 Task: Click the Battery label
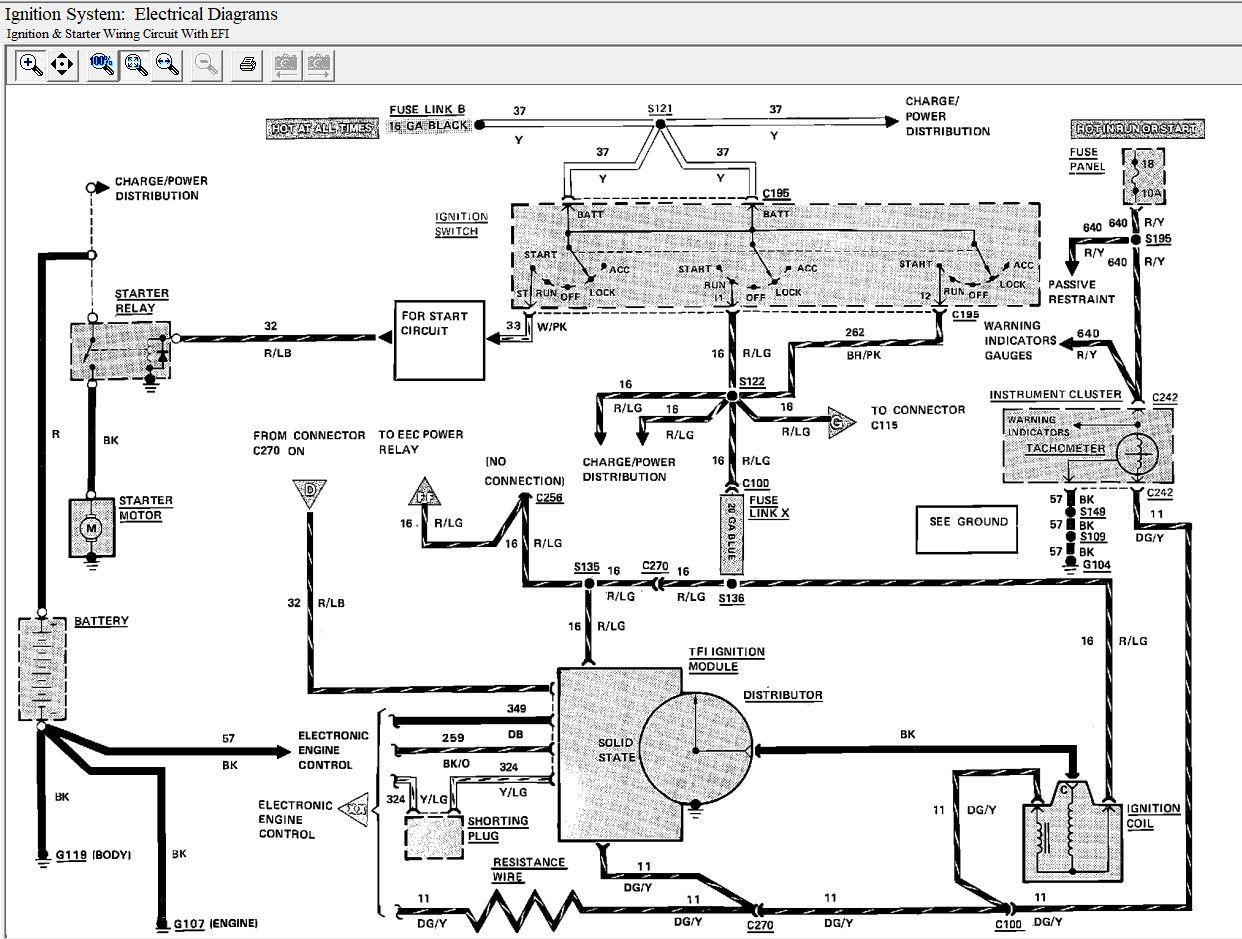coord(101,621)
